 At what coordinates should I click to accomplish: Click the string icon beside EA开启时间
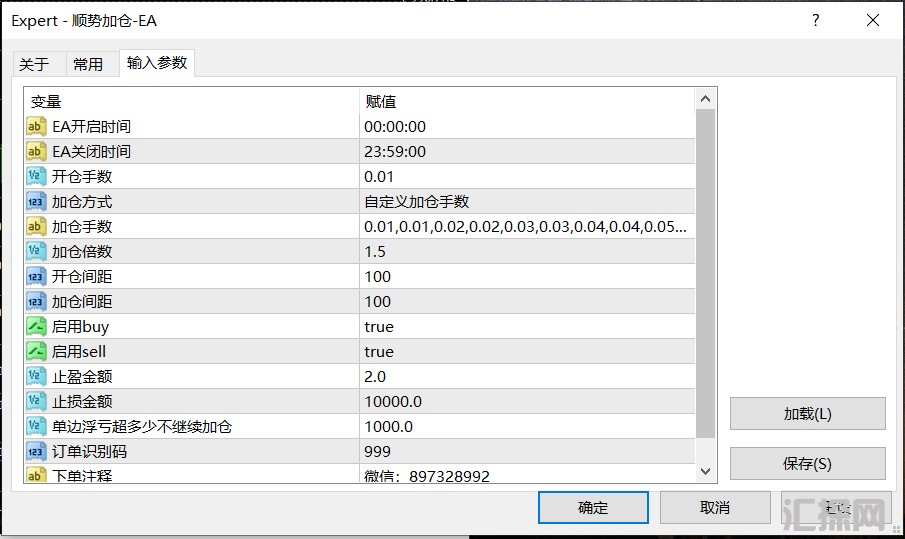36,126
